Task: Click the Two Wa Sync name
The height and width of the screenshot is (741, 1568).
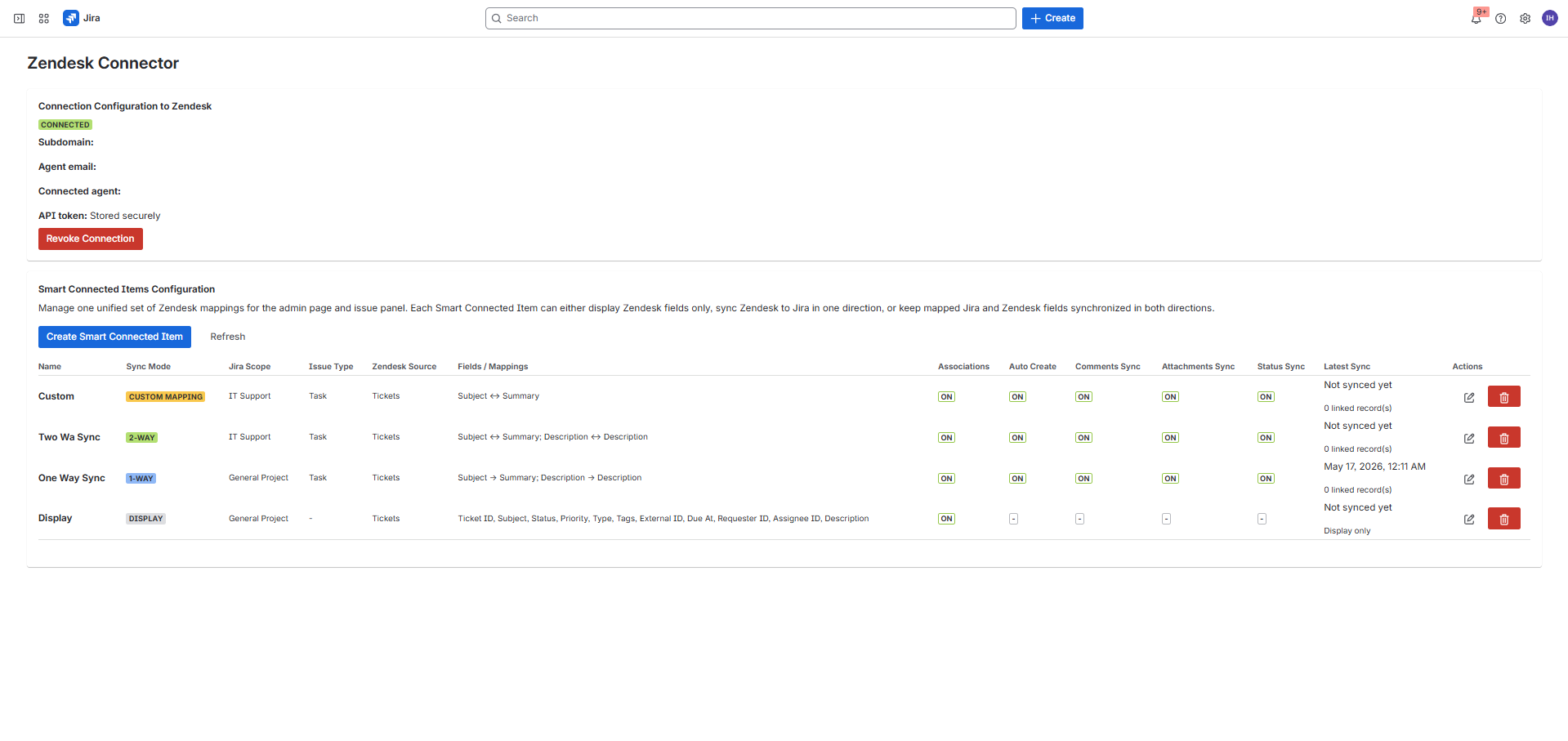Action: click(69, 437)
